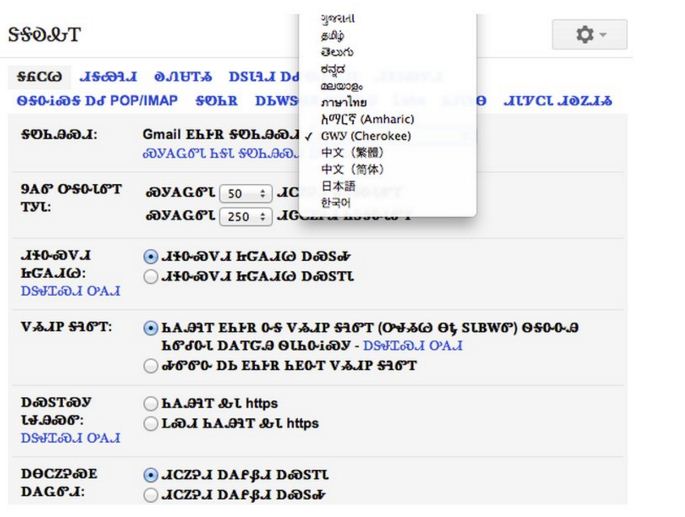The width and height of the screenshot is (685, 517).
Task: Select the checked Cherokee language entry
Action: tap(366, 136)
